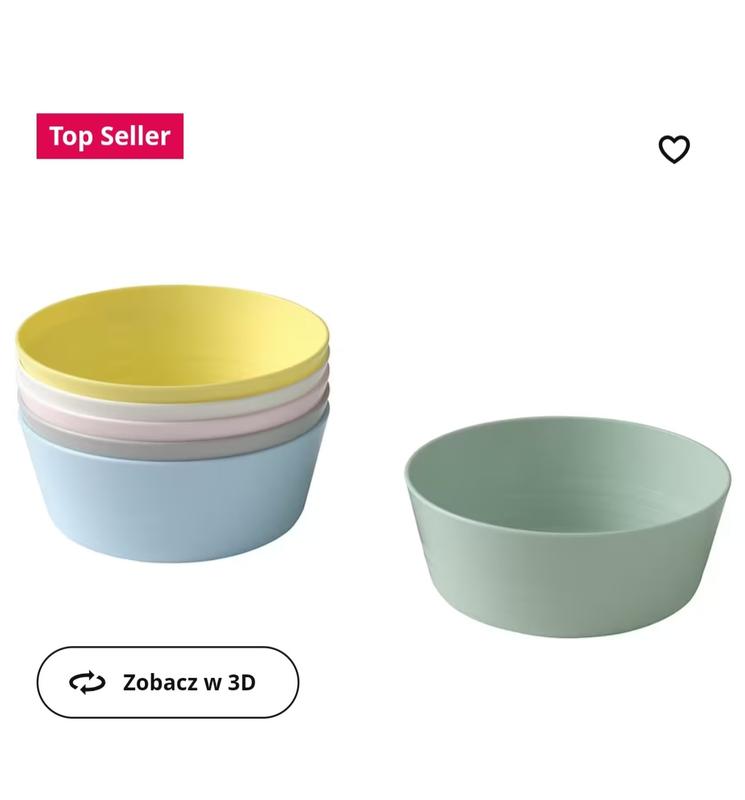Click the 3D rotate arrows icon
This screenshot has height=800, width=745.
coord(87,682)
